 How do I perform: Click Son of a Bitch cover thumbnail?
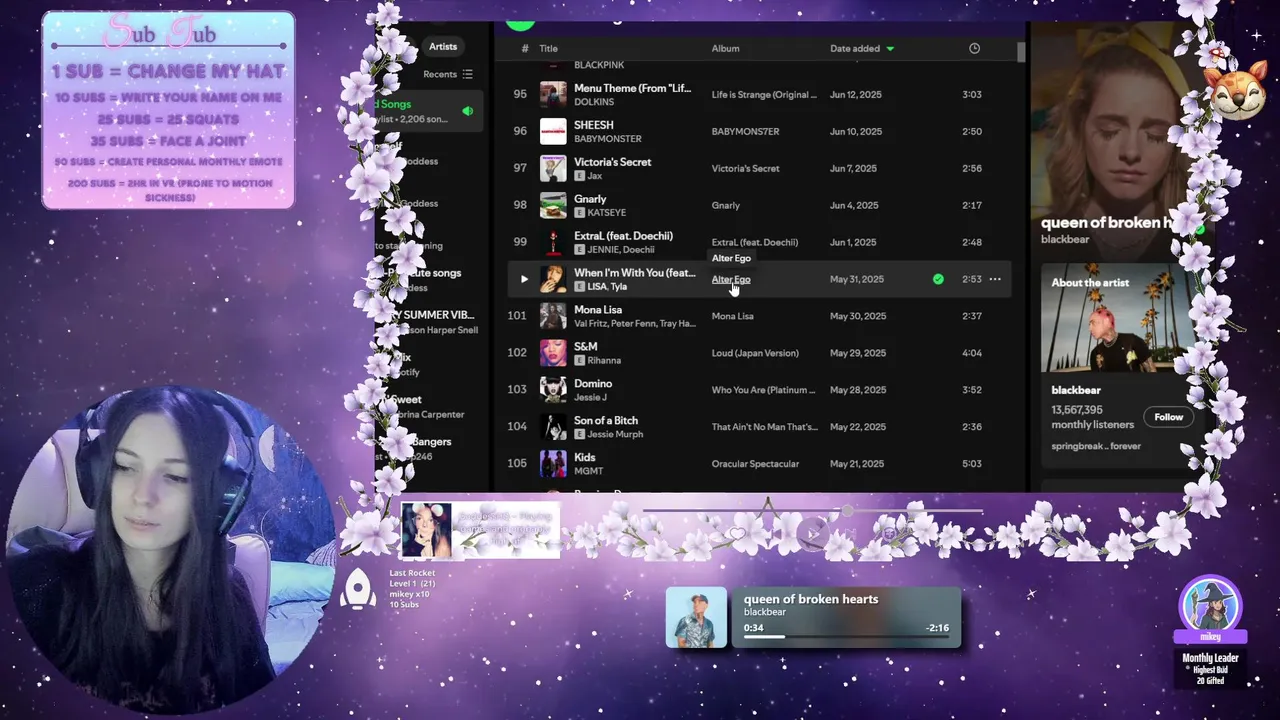pyautogui.click(x=553, y=427)
